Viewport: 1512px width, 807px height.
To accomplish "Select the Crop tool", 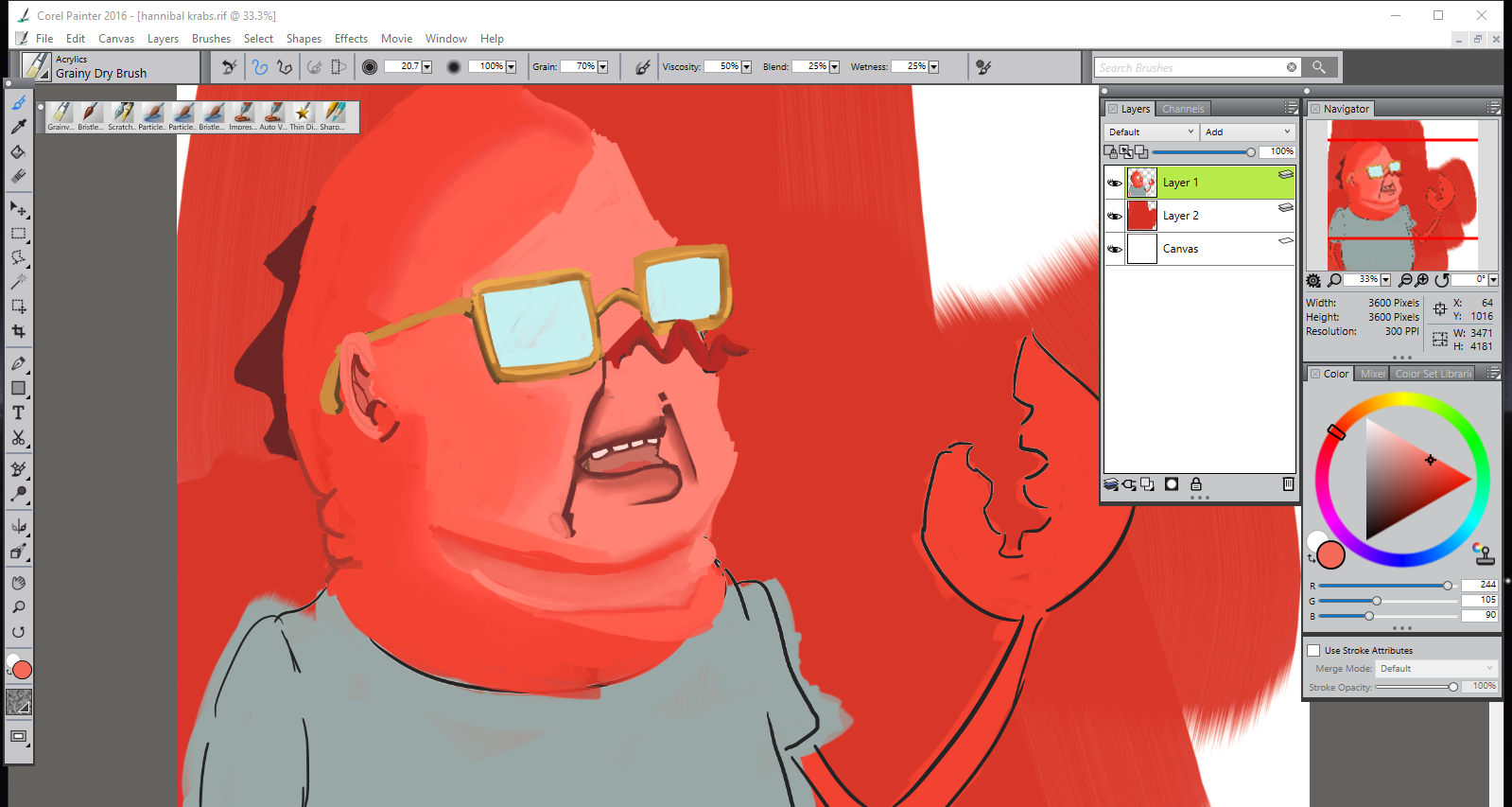I will [19, 331].
